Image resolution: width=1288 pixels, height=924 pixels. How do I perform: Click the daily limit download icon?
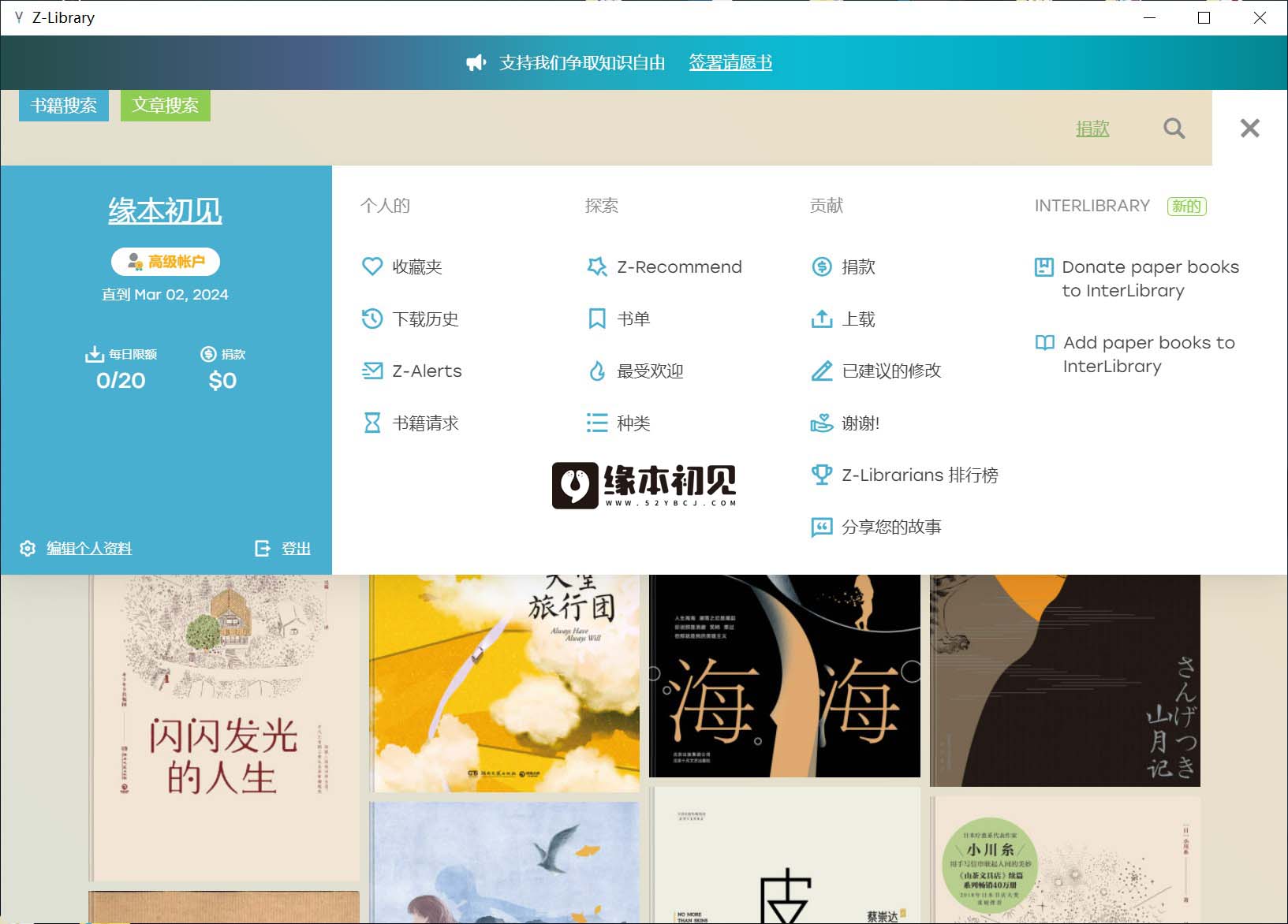[x=95, y=354]
